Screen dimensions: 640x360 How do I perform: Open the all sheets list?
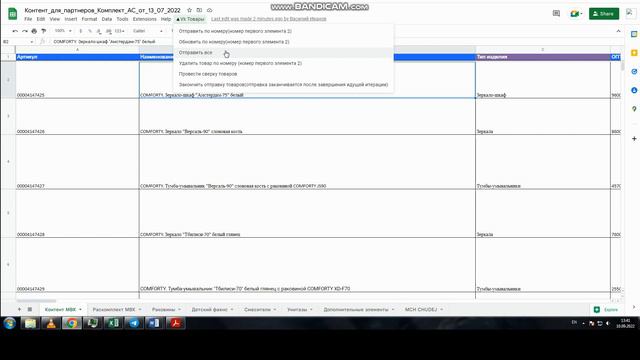click(29, 309)
